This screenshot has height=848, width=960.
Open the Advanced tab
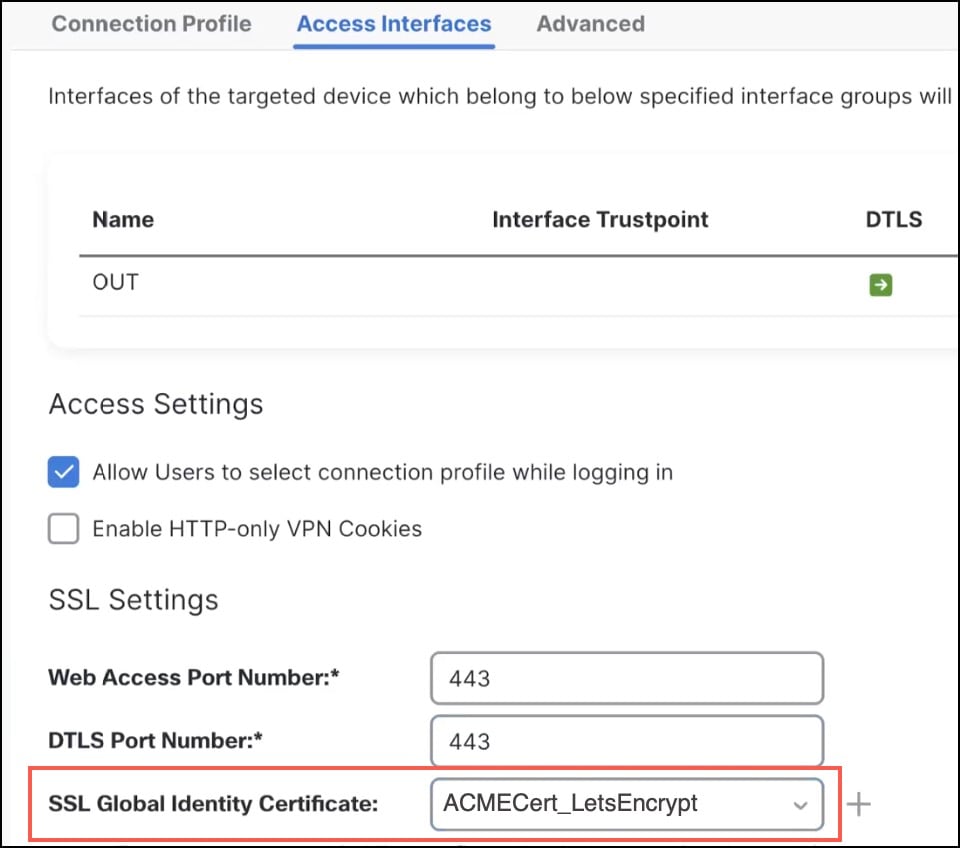(x=590, y=24)
